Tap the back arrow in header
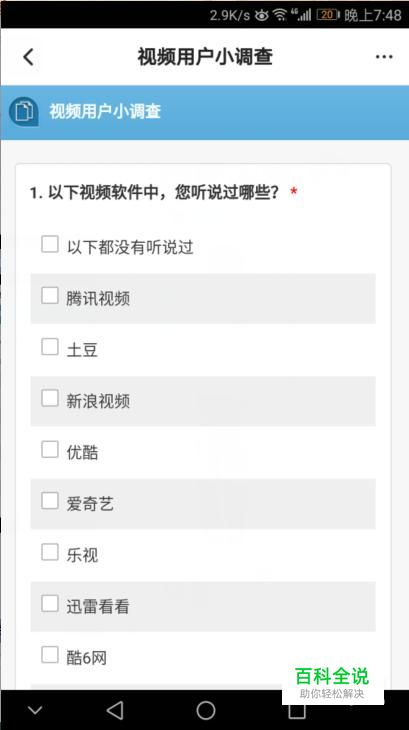 coord(28,57)
